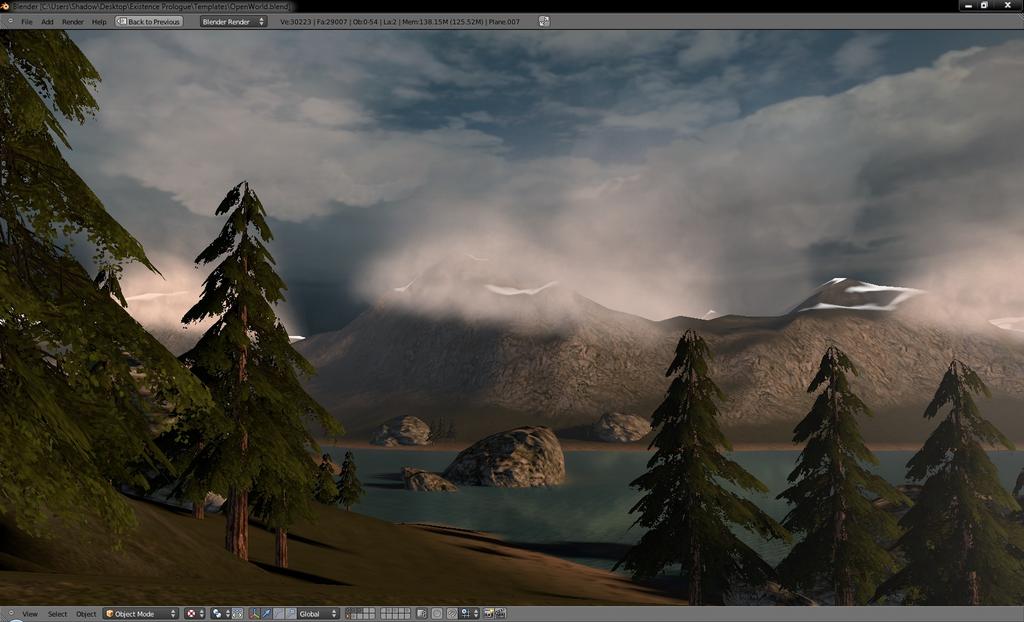The width and height of the screenshot is (1024, 622).
Task: Open the Help menu
Action: pyautogui.click(x=99, y=22)
